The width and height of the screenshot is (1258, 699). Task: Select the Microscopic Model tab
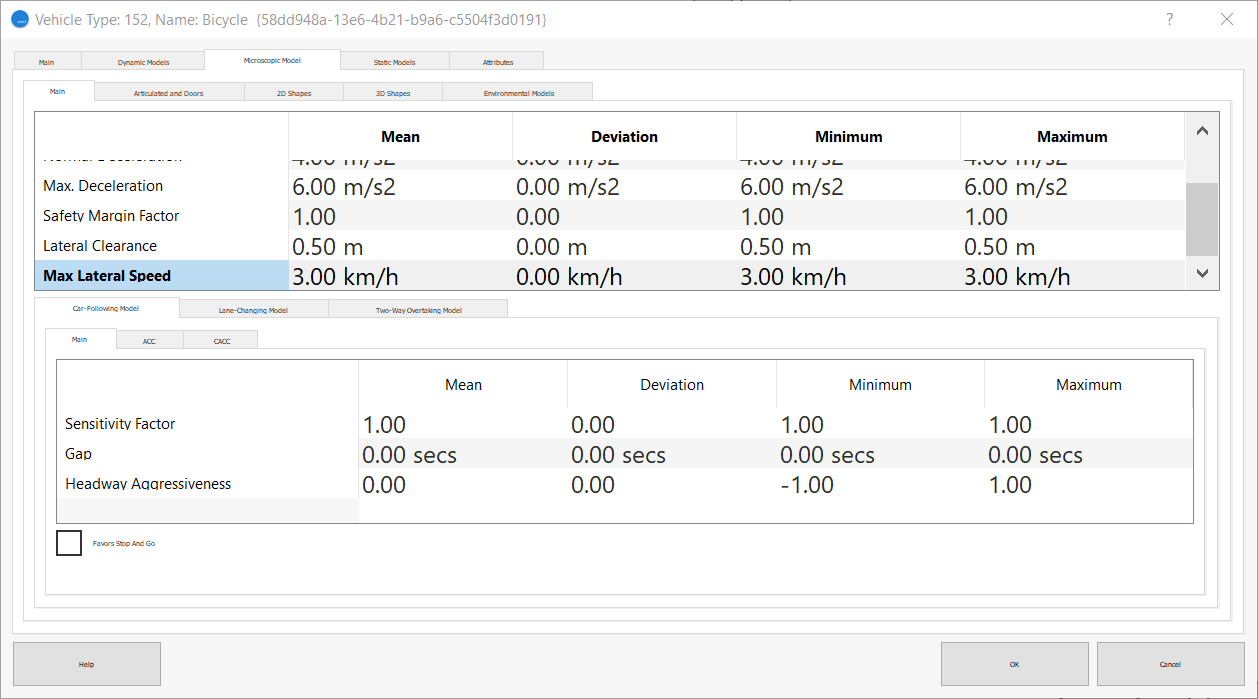tap(272, 60)
